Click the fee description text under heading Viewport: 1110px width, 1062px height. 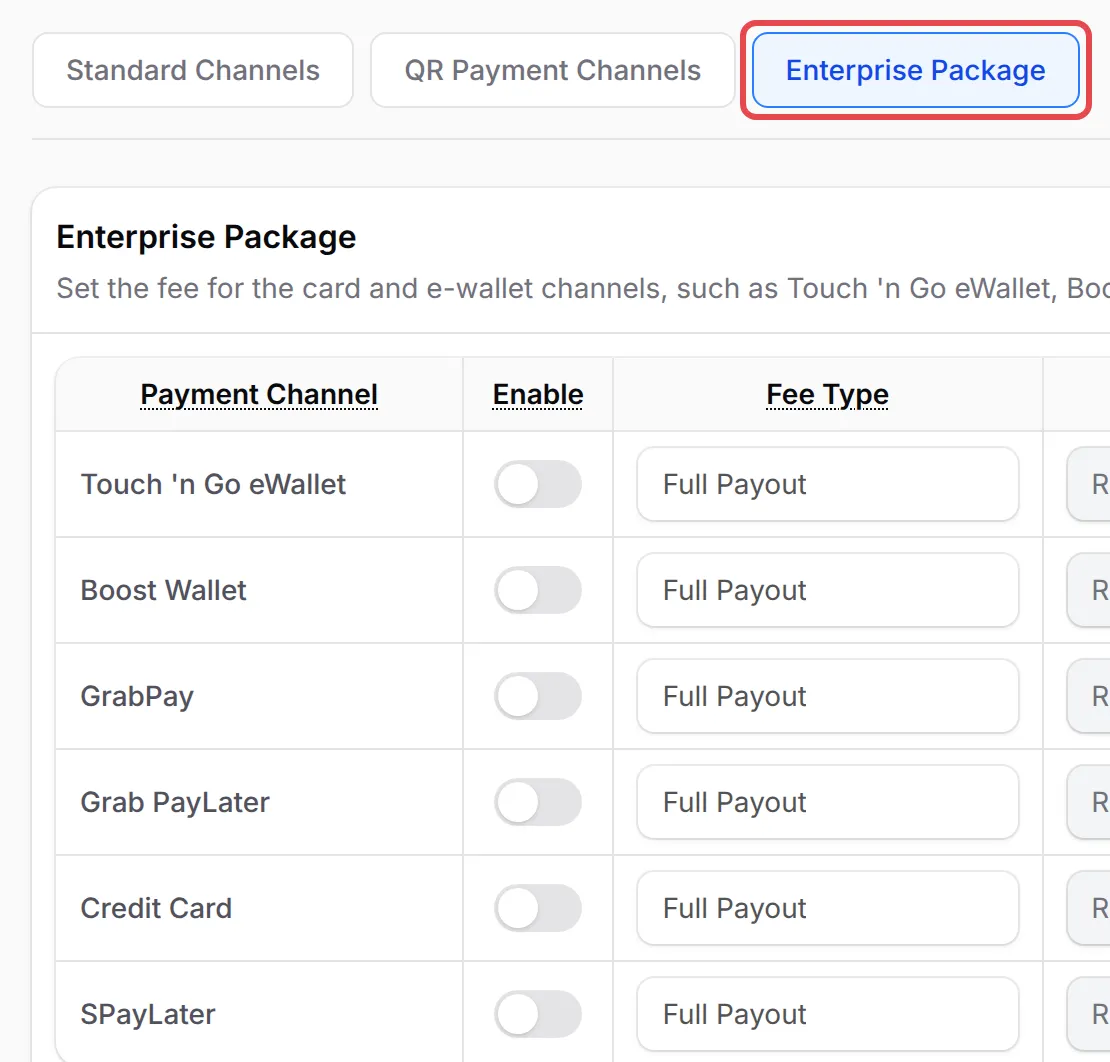coord(583,288)
